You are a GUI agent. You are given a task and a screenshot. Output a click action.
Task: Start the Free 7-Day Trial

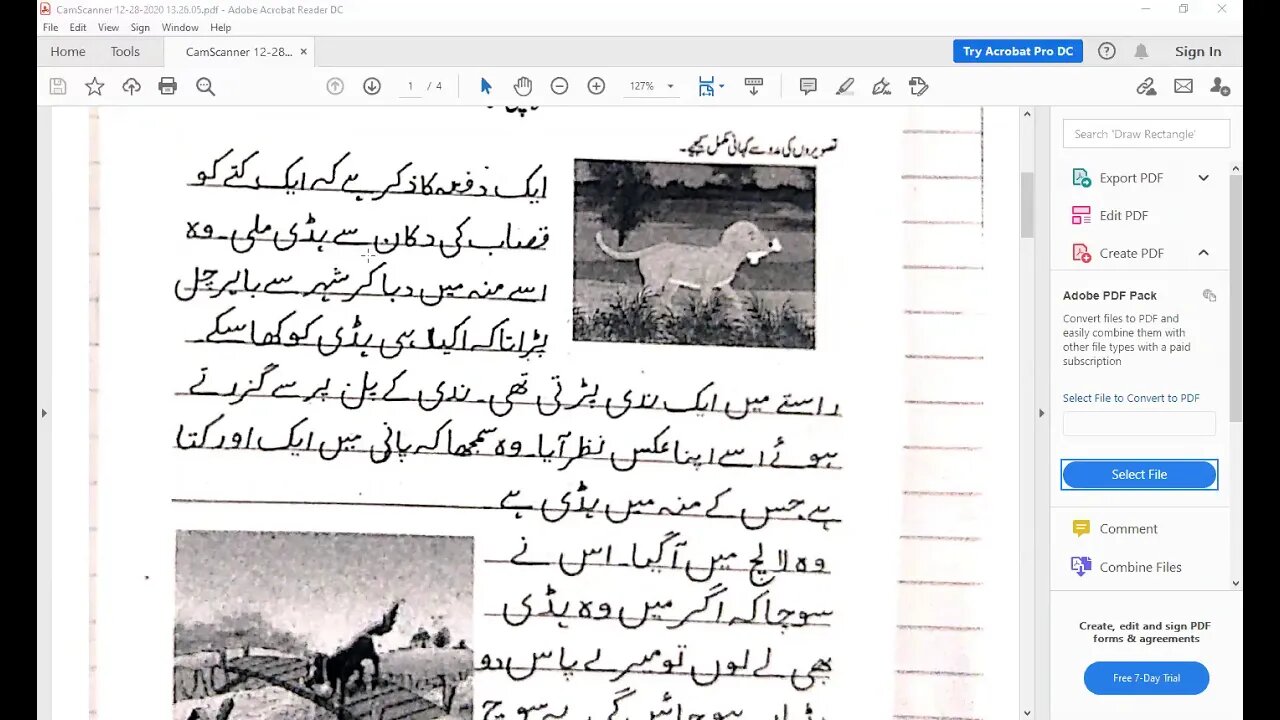click(x=1146, y=678)
